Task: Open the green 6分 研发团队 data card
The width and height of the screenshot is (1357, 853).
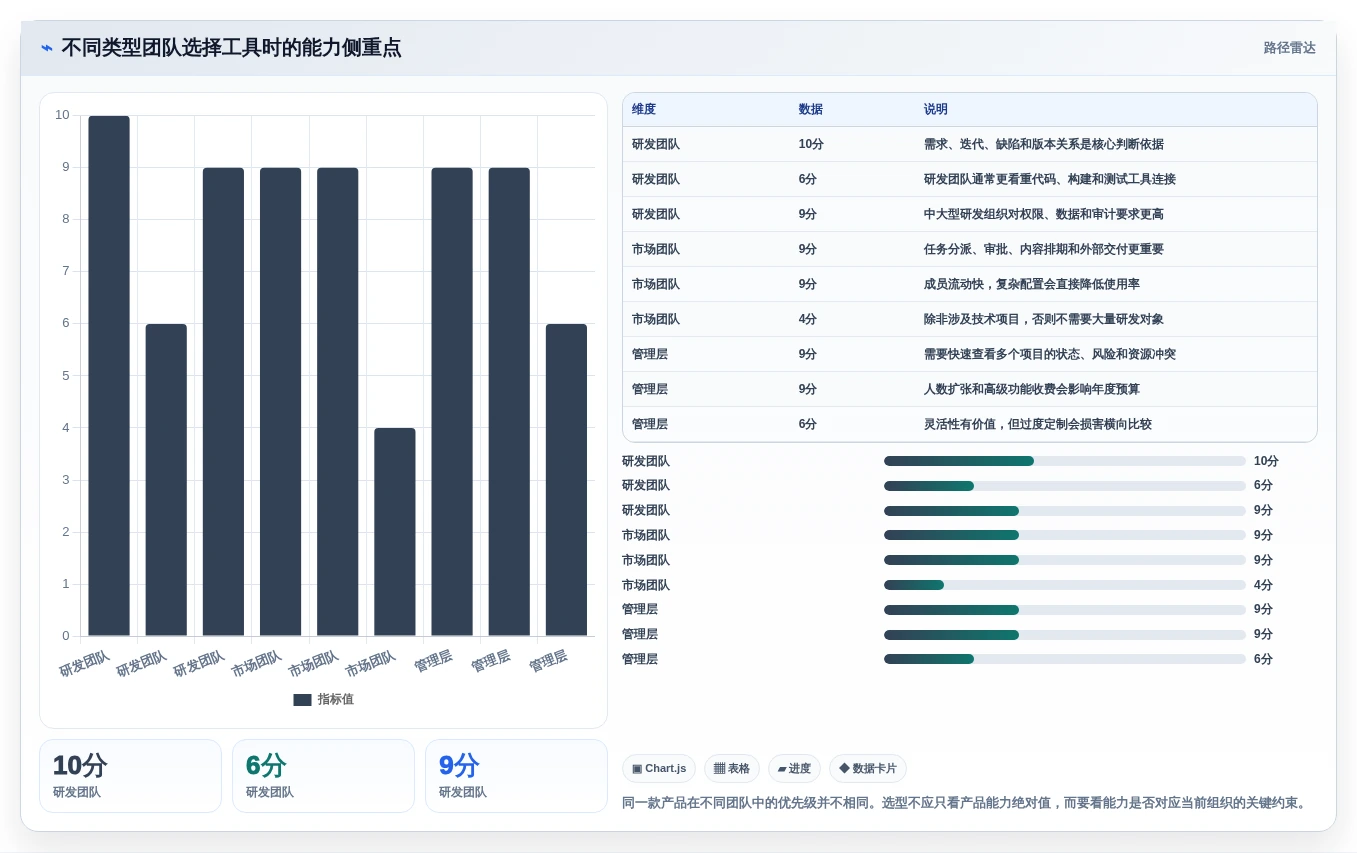Action: tap(323, 776)
